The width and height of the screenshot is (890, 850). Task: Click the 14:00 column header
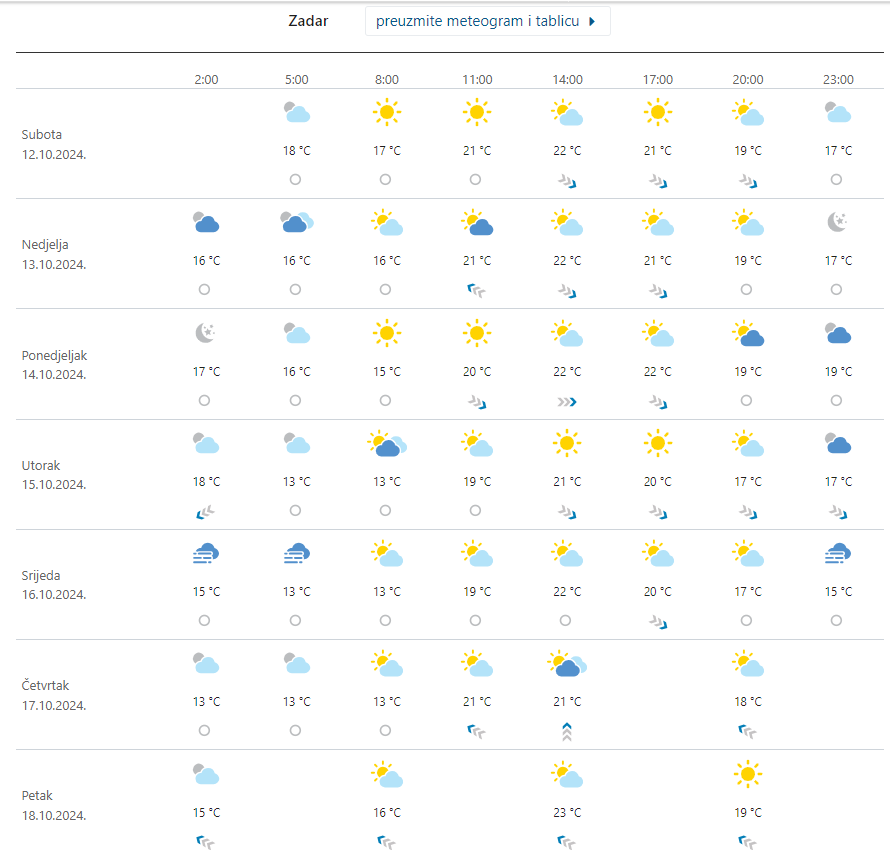tap(567, 79)
